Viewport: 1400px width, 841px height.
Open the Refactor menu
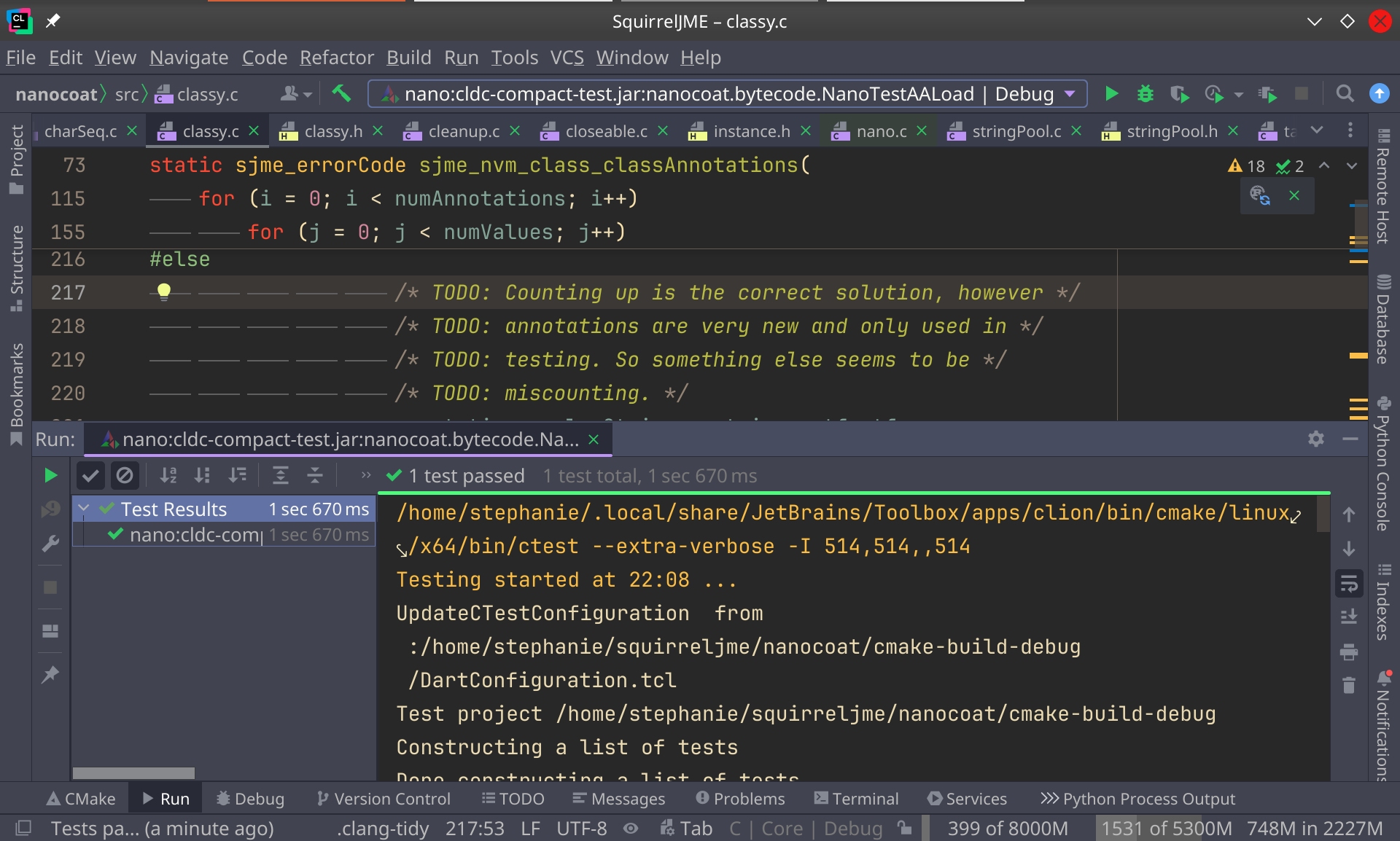click(x=336, y=58)
